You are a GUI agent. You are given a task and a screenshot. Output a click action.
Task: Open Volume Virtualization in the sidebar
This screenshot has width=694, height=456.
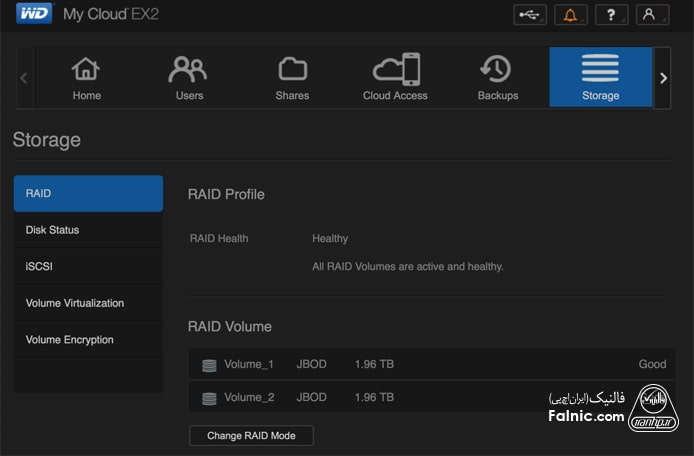[88, 303]
